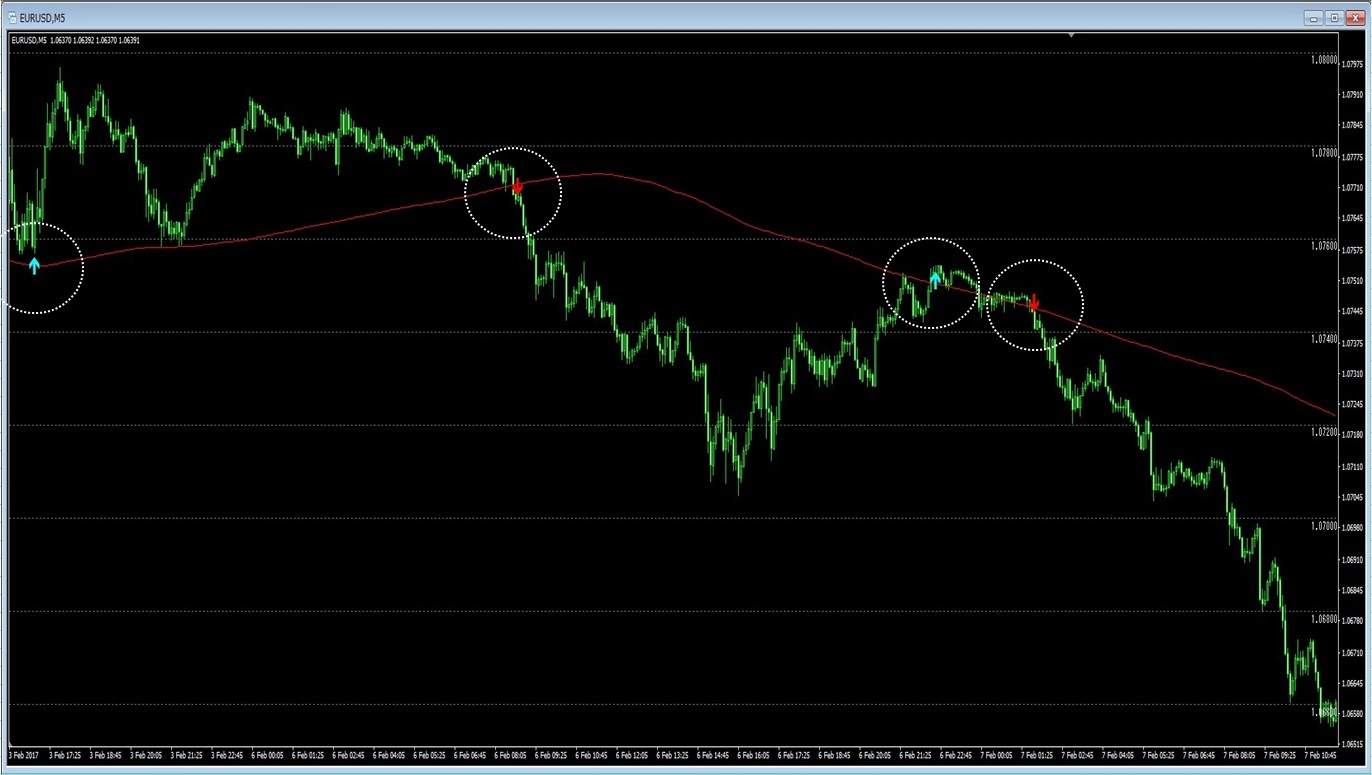
Task: Minimize the EURUSD,M5 chart window
Action: (1314, 17)
